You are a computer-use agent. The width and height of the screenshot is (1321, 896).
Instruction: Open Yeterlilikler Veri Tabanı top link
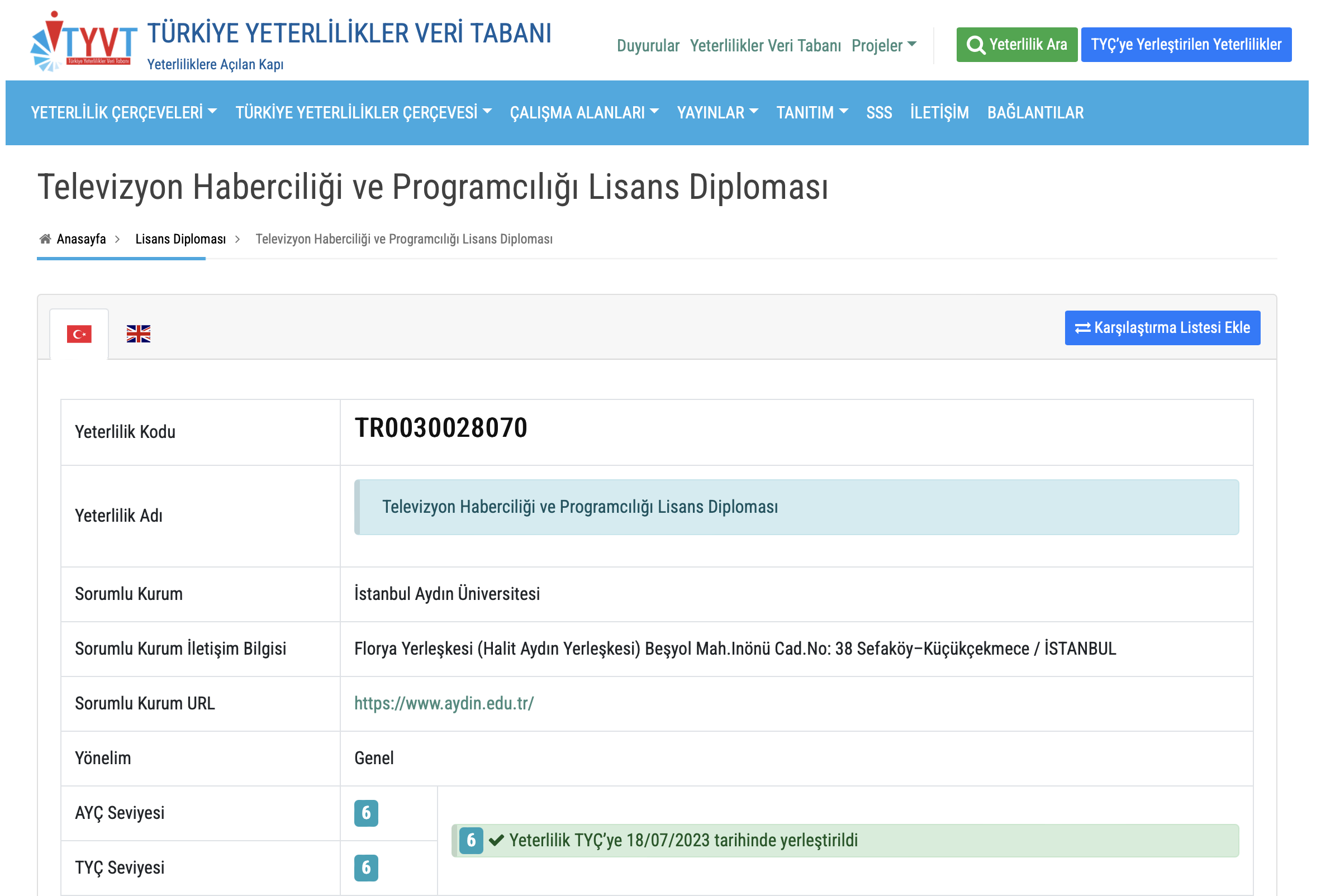click(766, 45)
